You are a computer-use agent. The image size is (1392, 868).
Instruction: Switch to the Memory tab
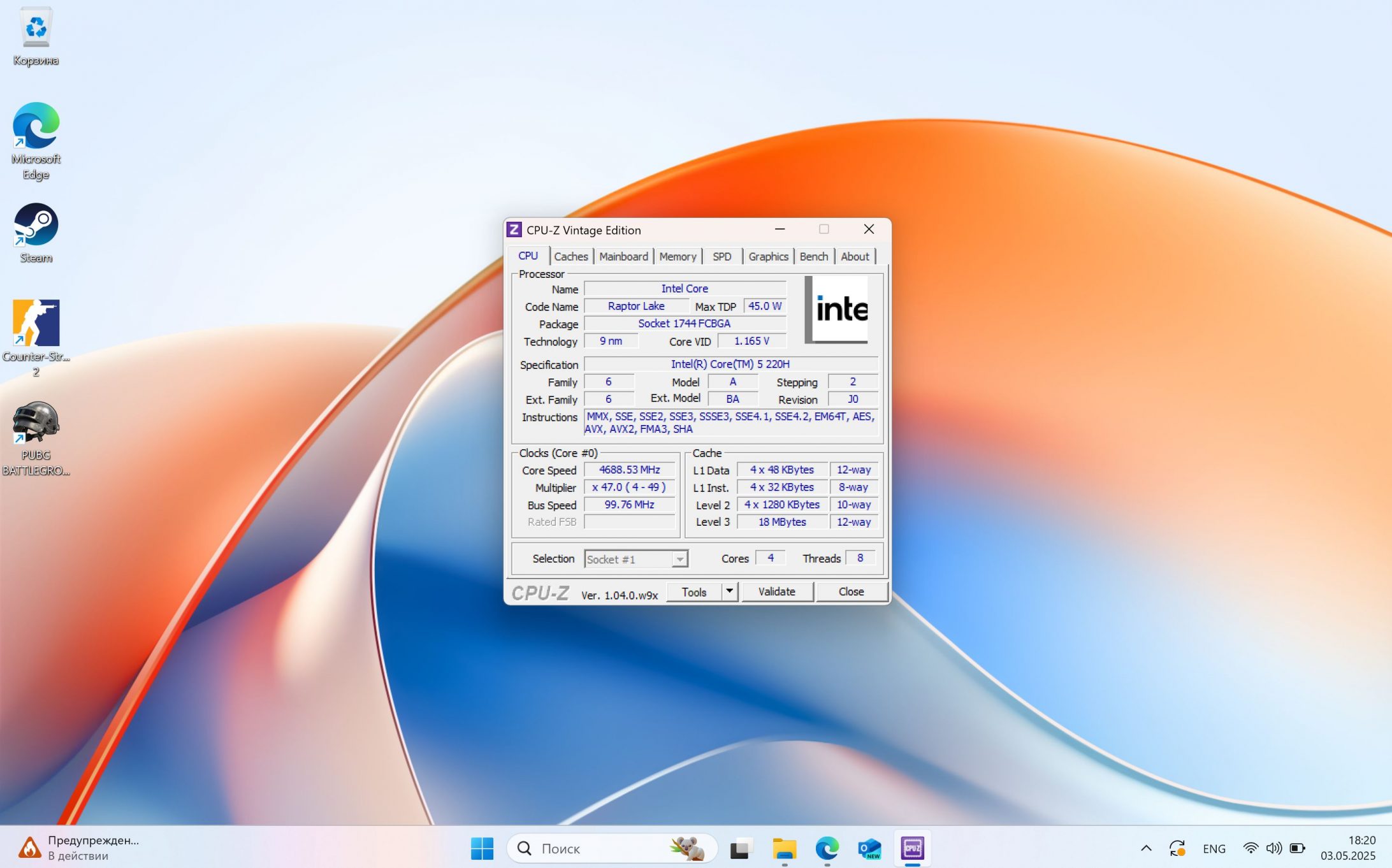click(x=678, y=256)
